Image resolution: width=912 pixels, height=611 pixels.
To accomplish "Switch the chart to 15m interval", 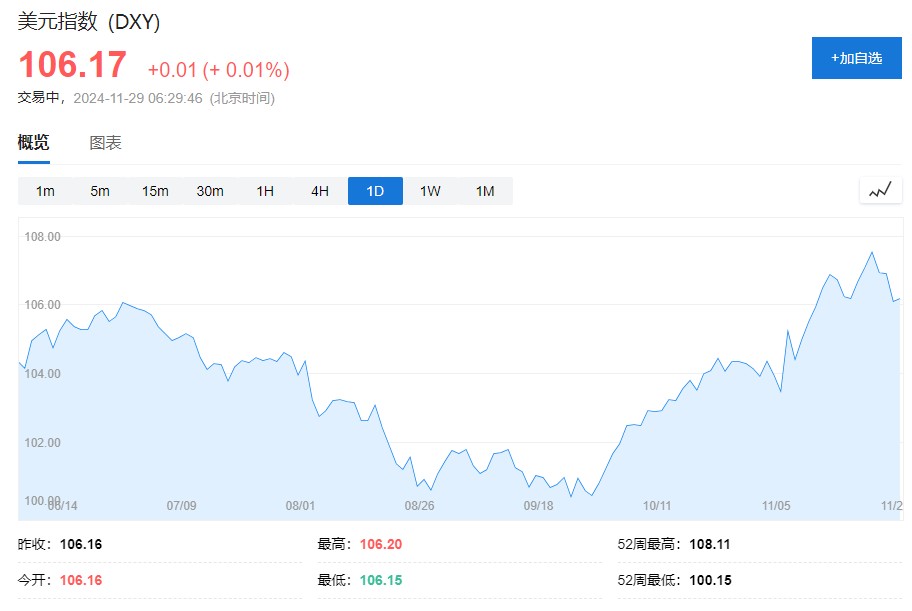I will click(x=155, y=191).
